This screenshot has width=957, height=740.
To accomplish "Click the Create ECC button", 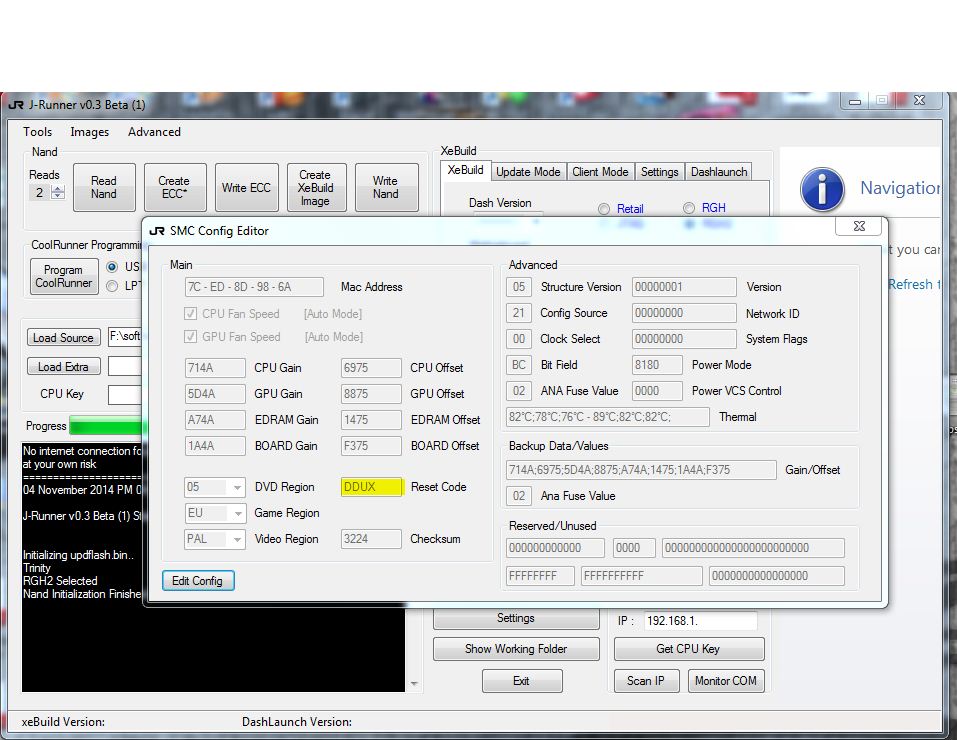I will point(175,187).
